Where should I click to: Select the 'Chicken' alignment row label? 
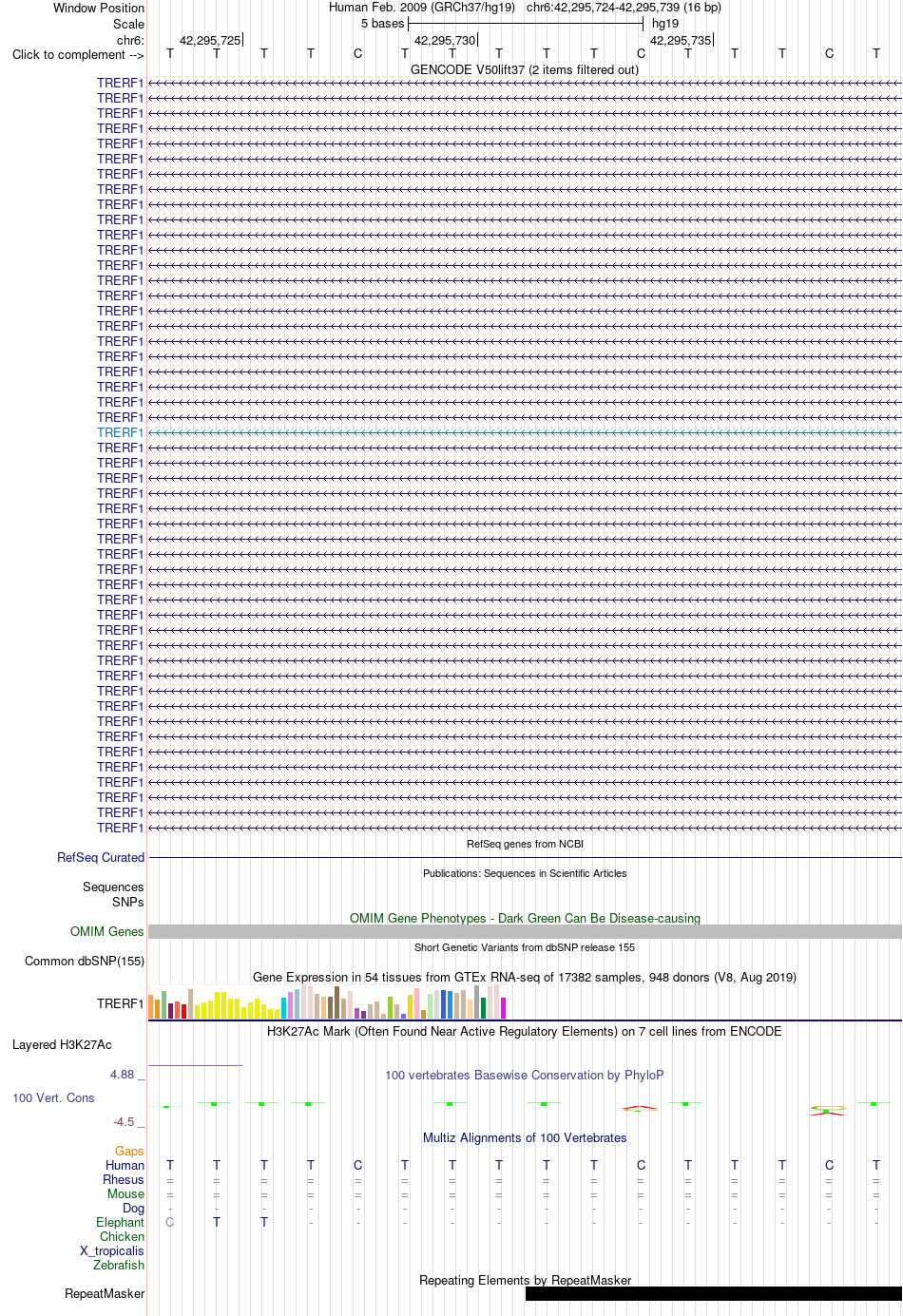(x=123, y=1236)
